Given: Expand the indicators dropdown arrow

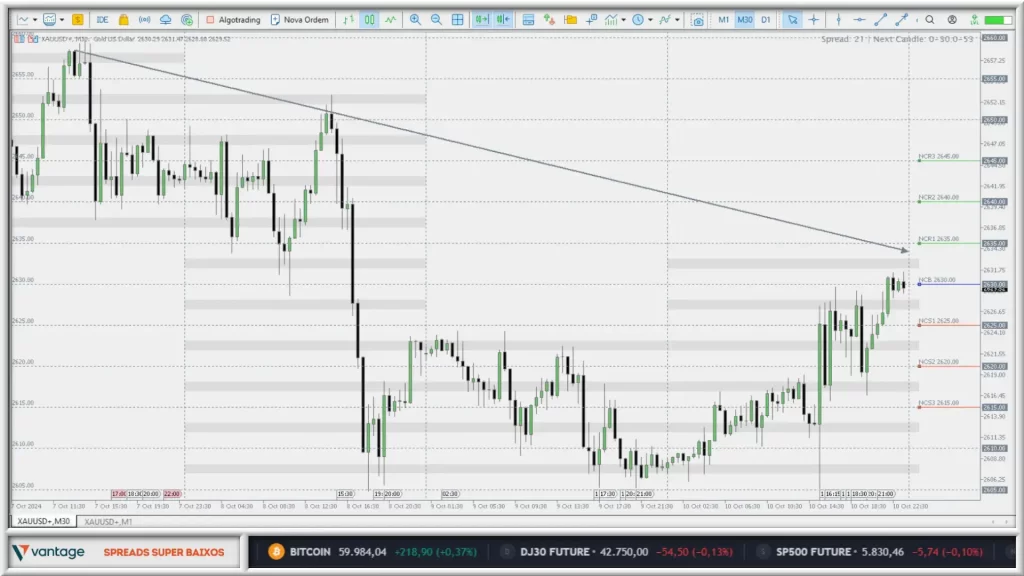Looking at the screenshot, I should coord(621,19).
